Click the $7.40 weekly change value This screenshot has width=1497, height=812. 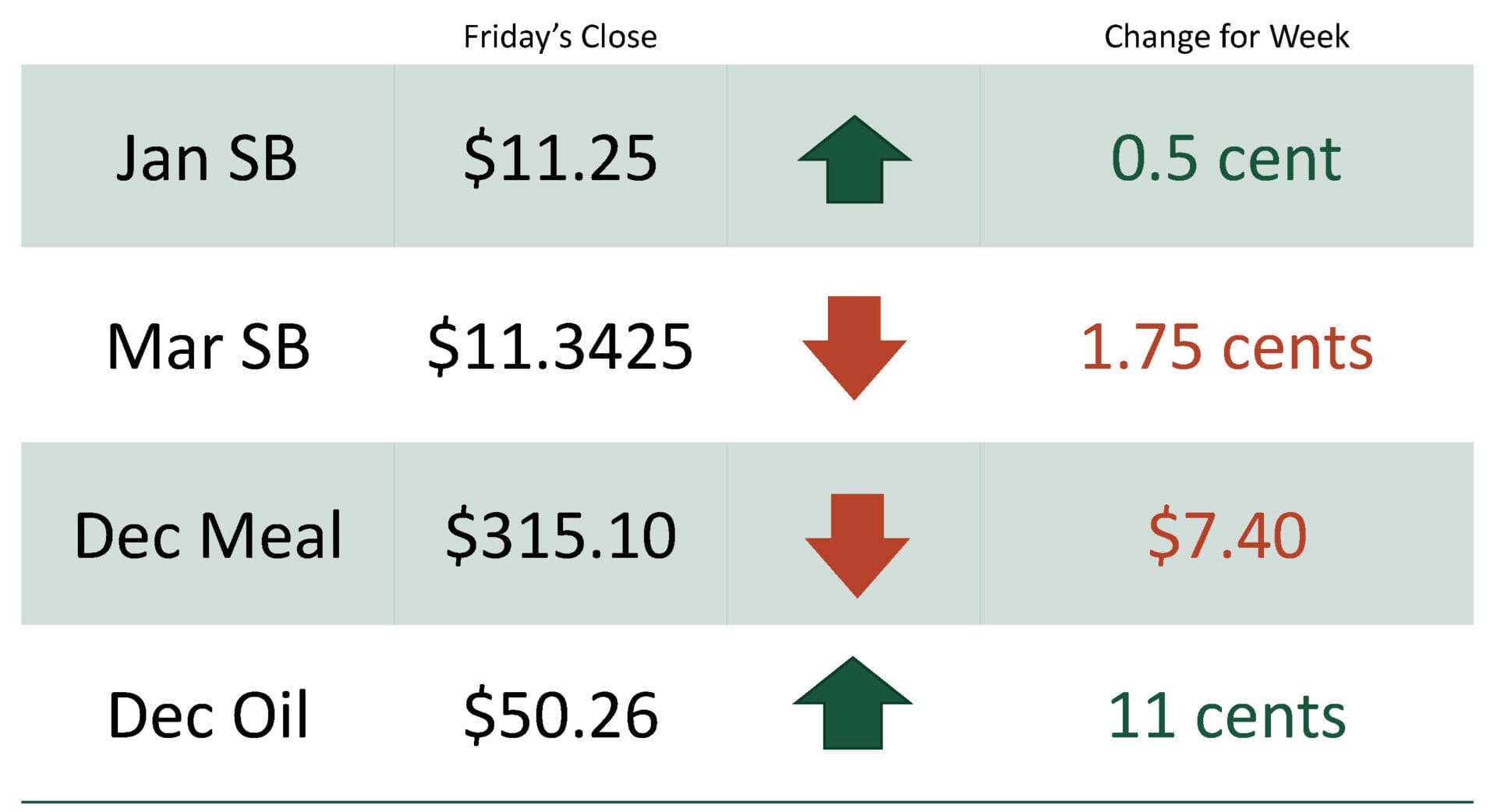pos(1226,535)
